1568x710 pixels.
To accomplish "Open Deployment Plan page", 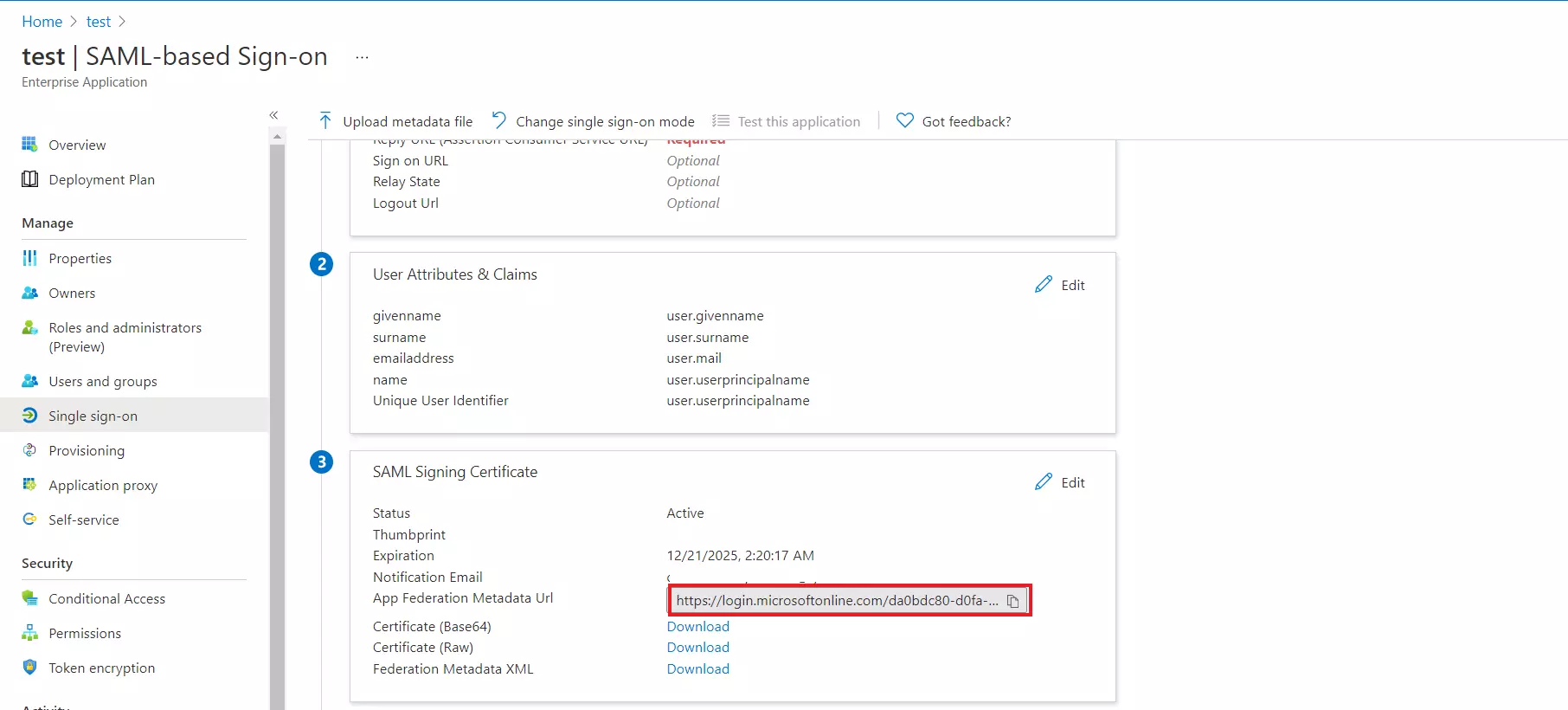I will pos(102,180).
